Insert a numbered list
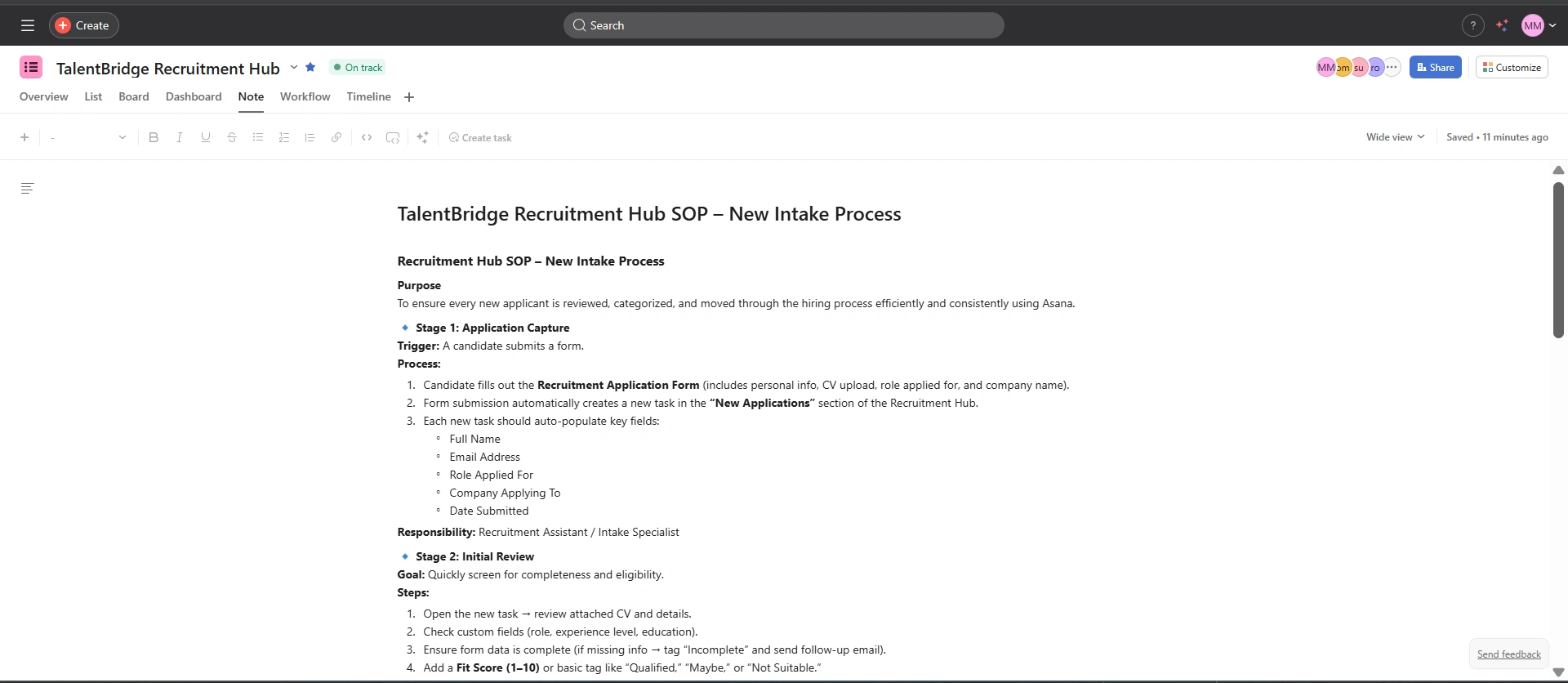The width and height of the screenshot is (1568, 683). pos(284,137)
